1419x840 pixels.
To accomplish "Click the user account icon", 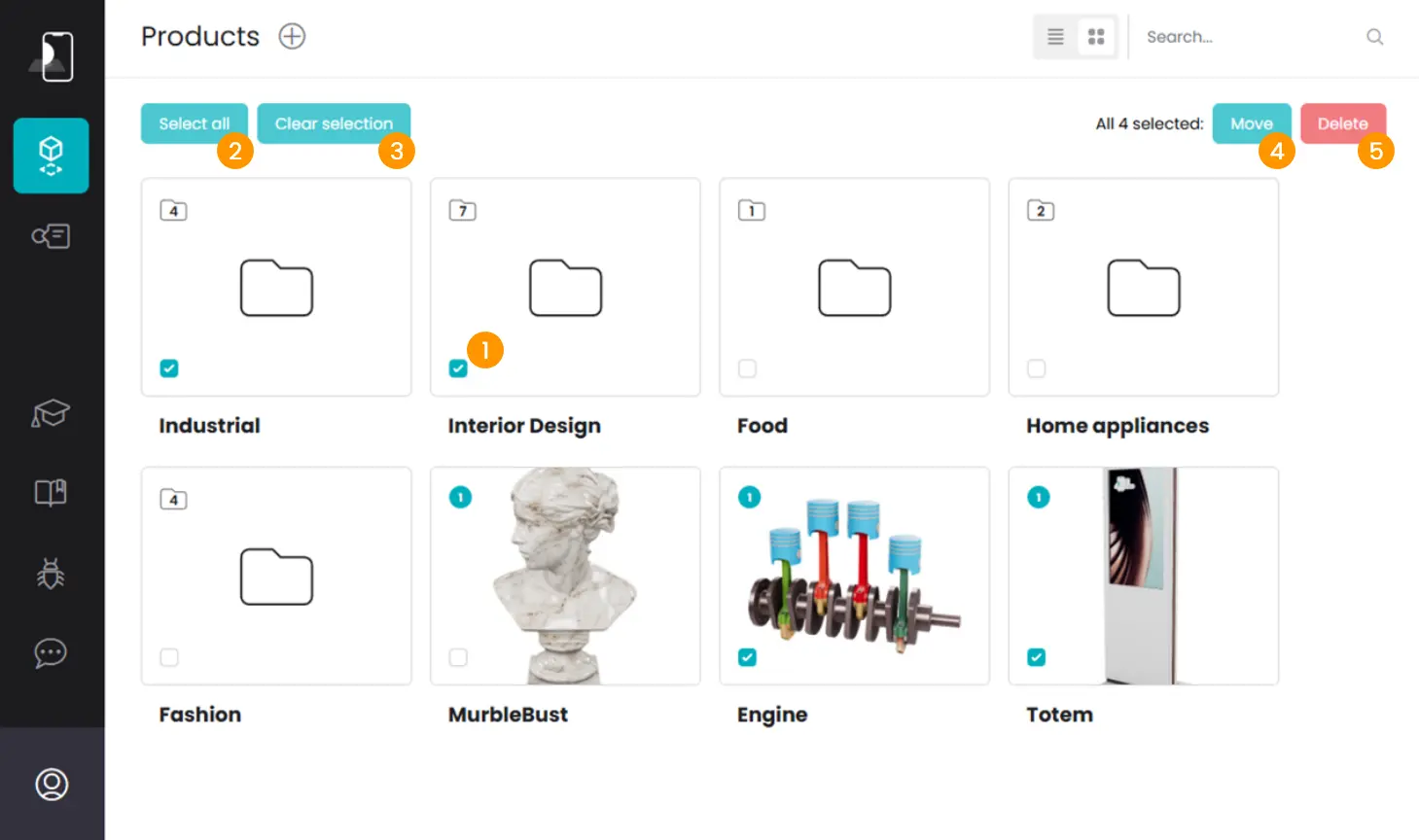I will click(51, 785).
